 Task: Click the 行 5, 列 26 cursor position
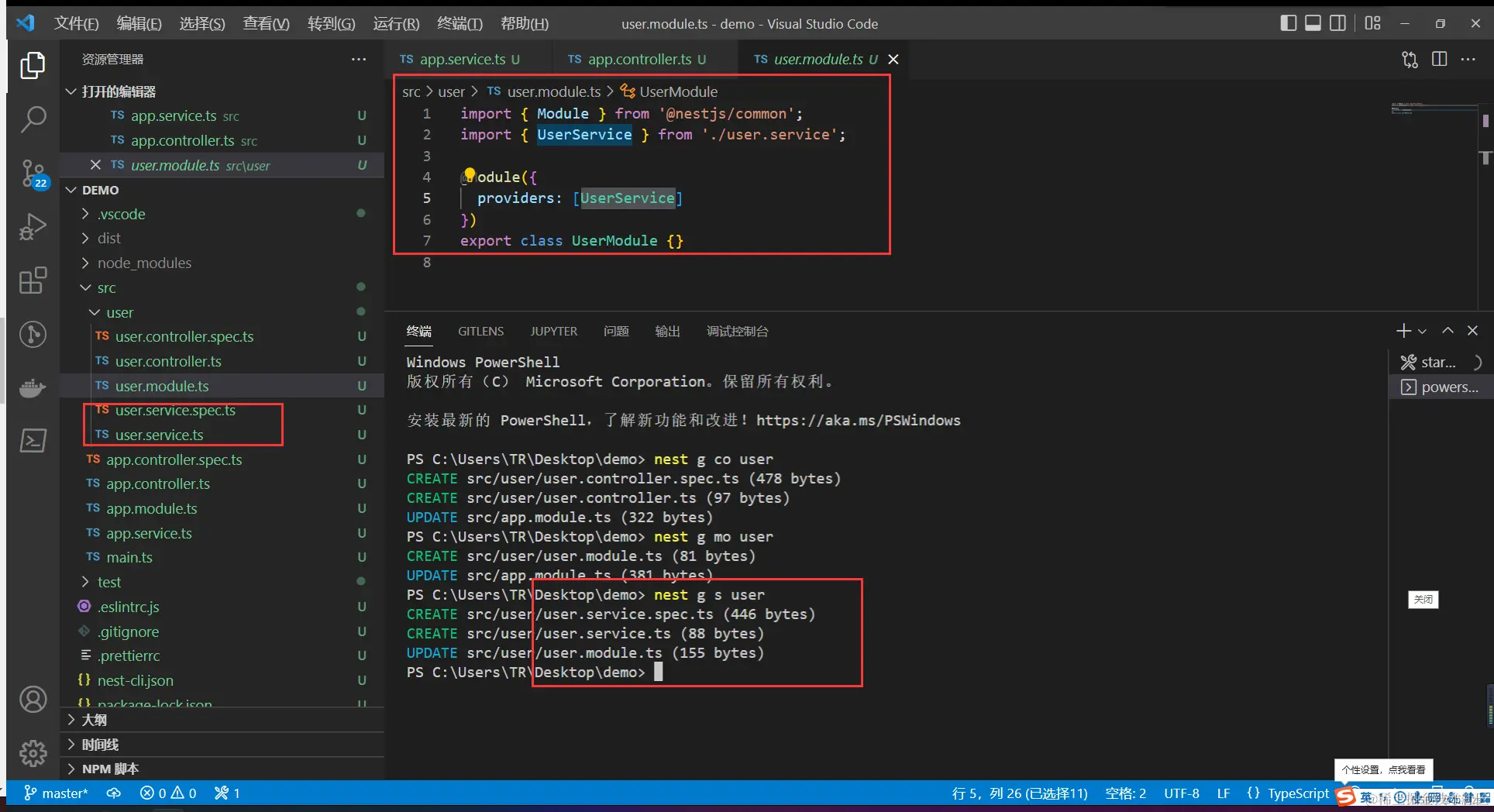tap(1020, 793)
